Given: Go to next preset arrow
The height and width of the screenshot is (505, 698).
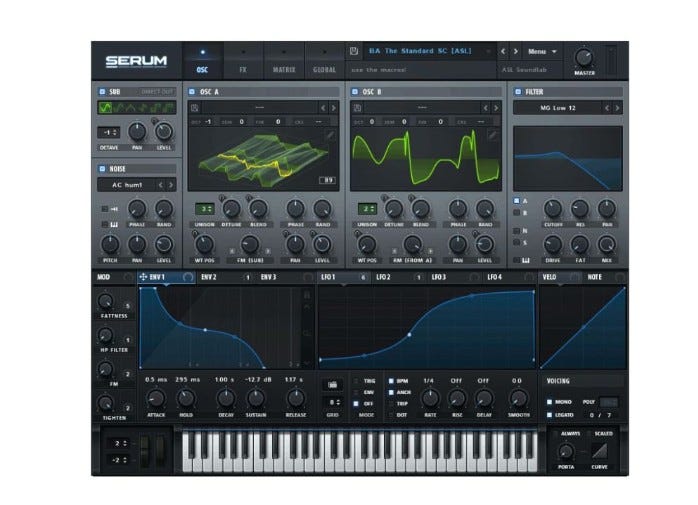Looking at the screenshot, I should pos(515,52).
